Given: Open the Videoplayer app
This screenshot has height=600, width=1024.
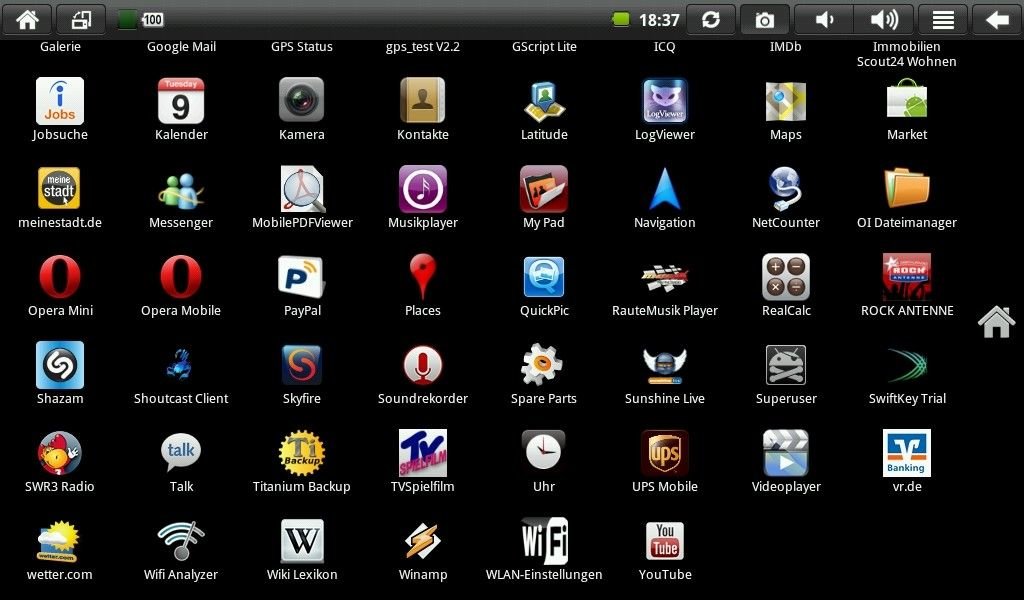Looking at the screenshot, I should (x=786, y=461).
